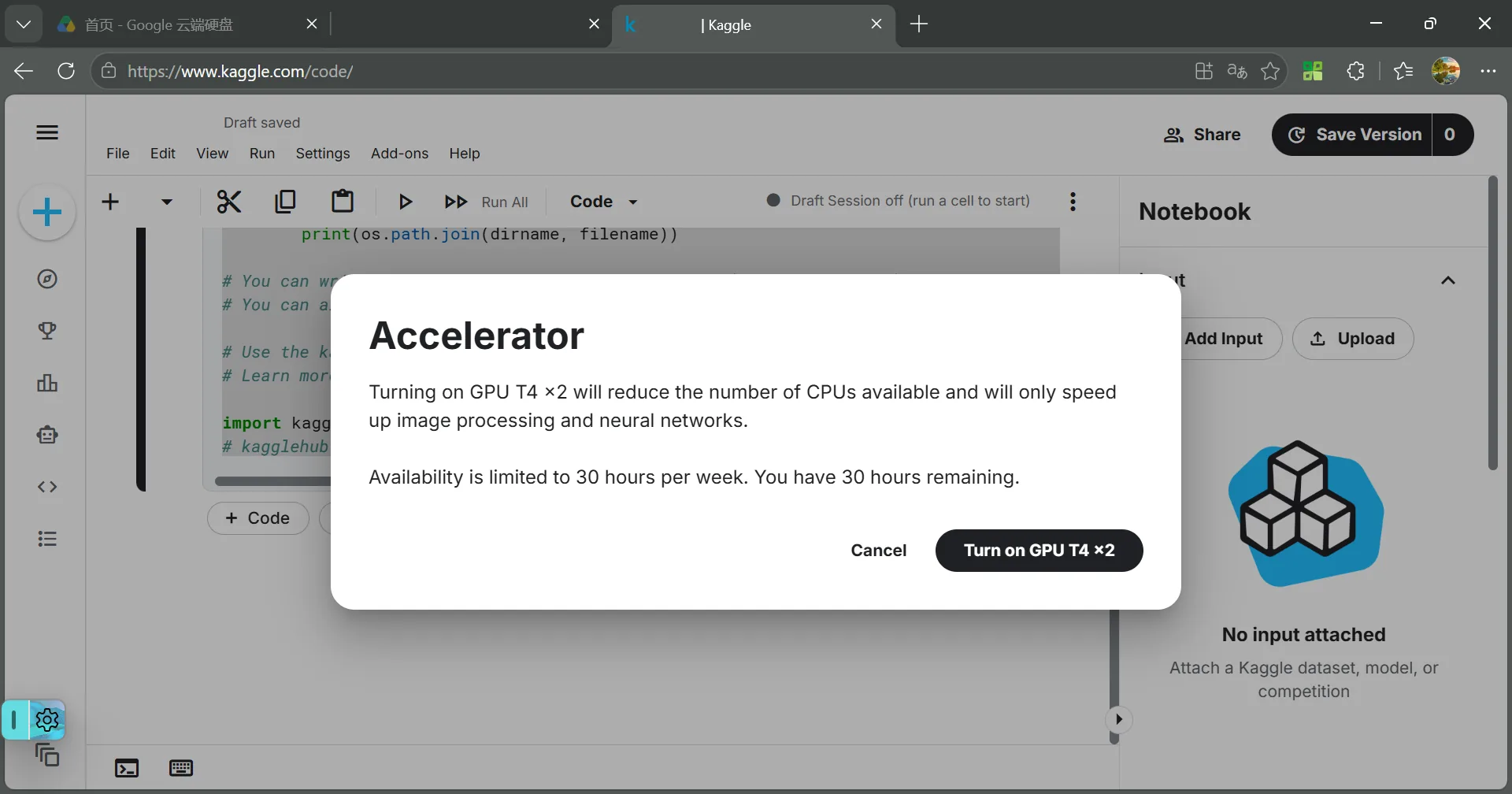Open the Kaggle hamburger menu
1512x794 pixels.
point(47,132)
